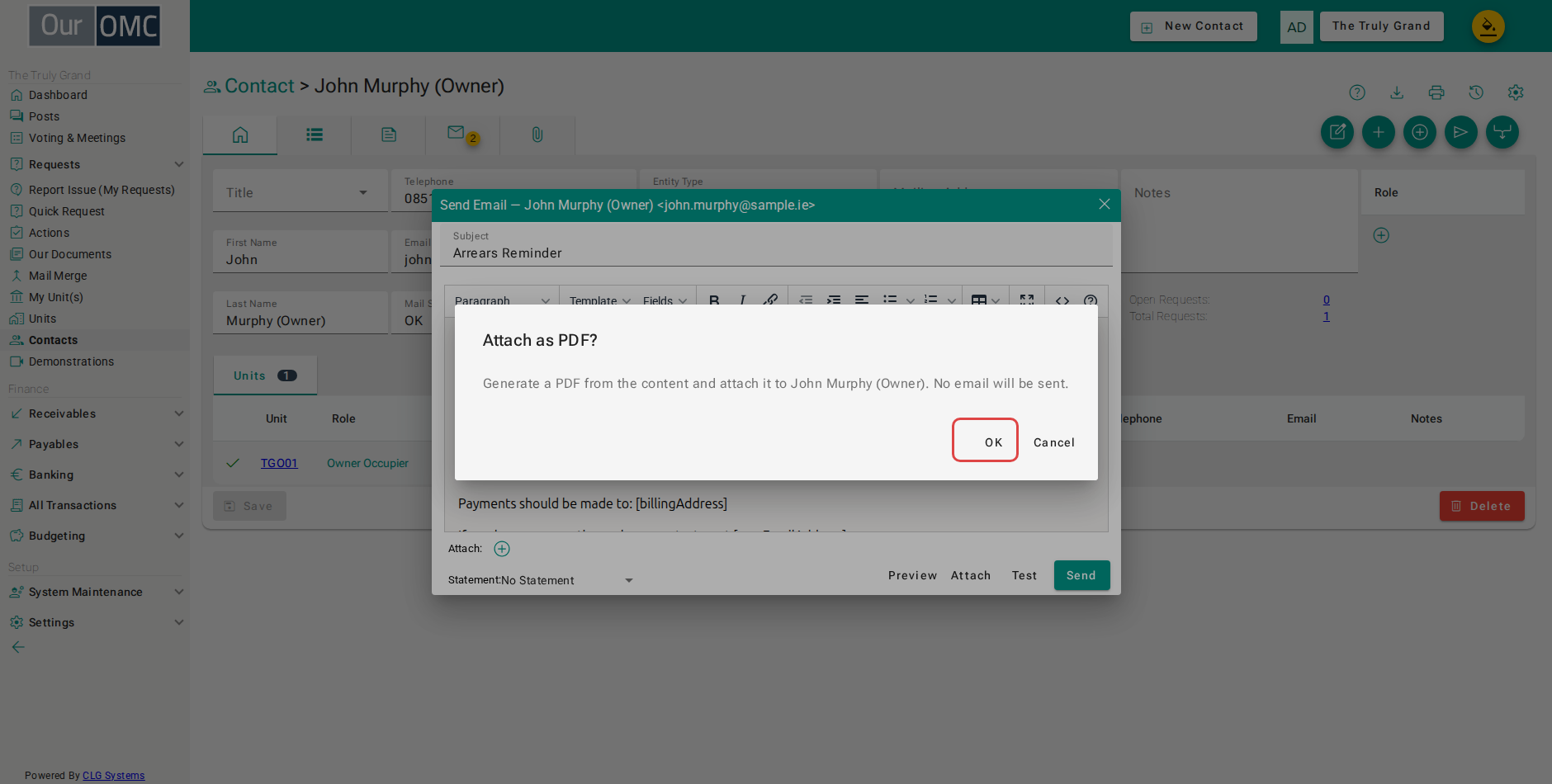1552x784 pixels.
Task: Open the attachments paperclip tab
Action: [x=537, y=135]
